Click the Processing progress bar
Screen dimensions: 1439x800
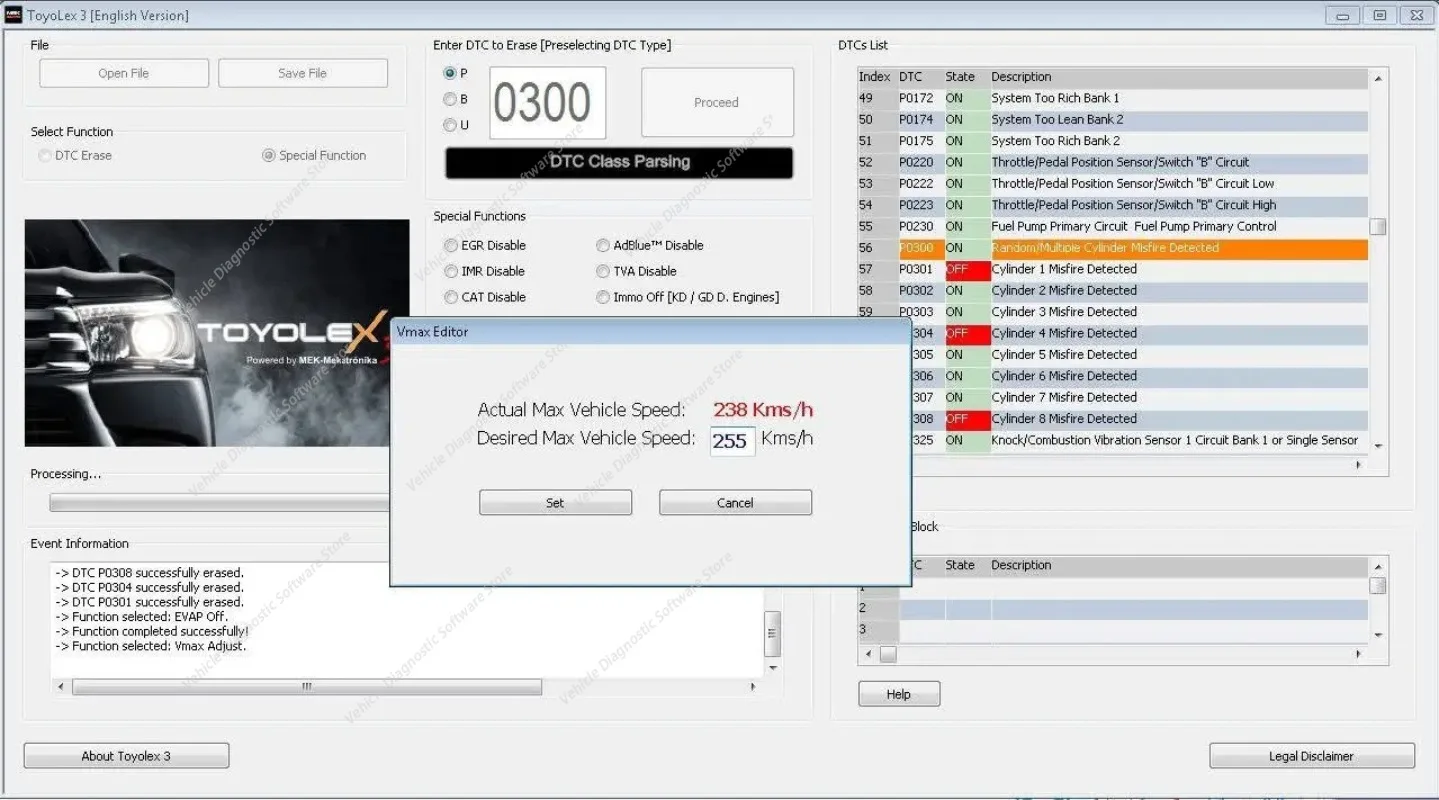click(x=220, y=502)
